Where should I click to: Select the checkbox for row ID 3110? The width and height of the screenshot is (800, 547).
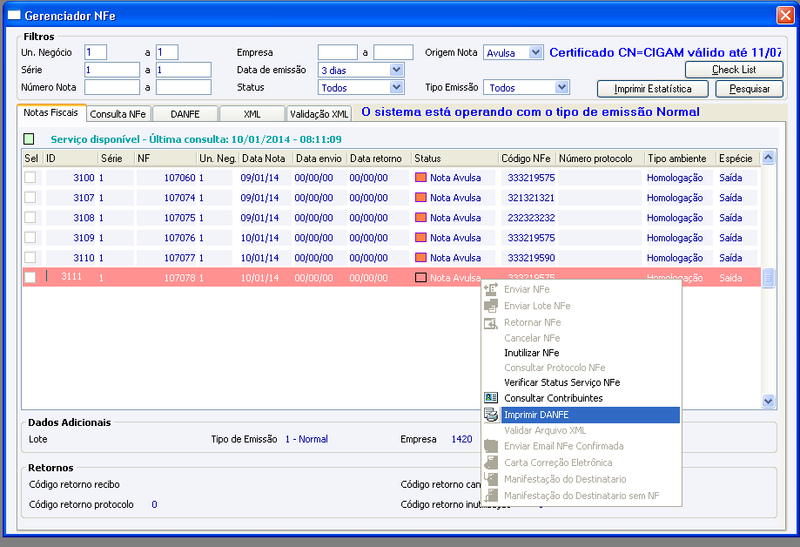tap(30, 258)
